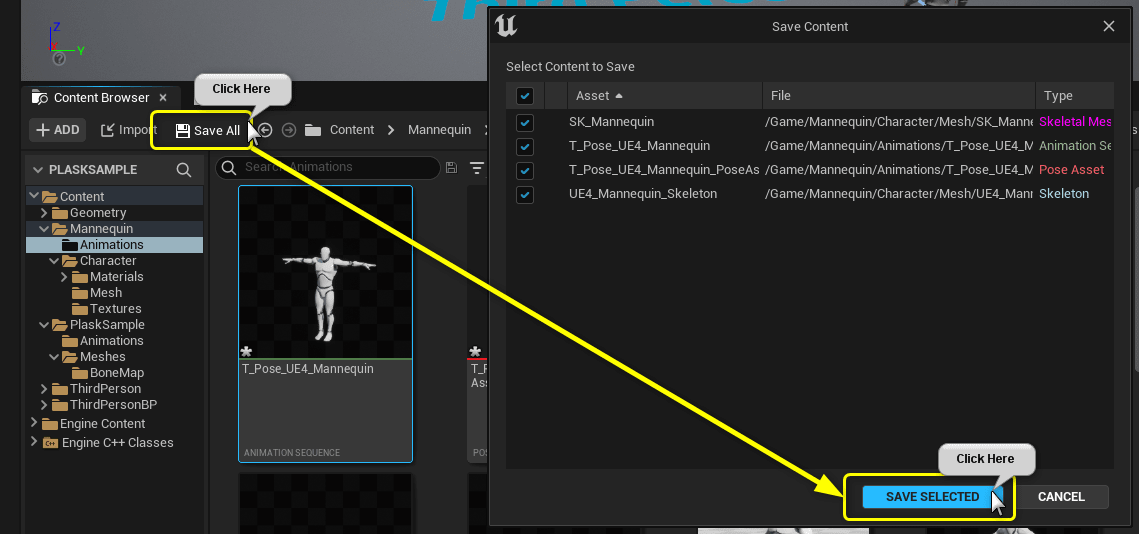Click the Import button in Content Browser

coord(129,130)
